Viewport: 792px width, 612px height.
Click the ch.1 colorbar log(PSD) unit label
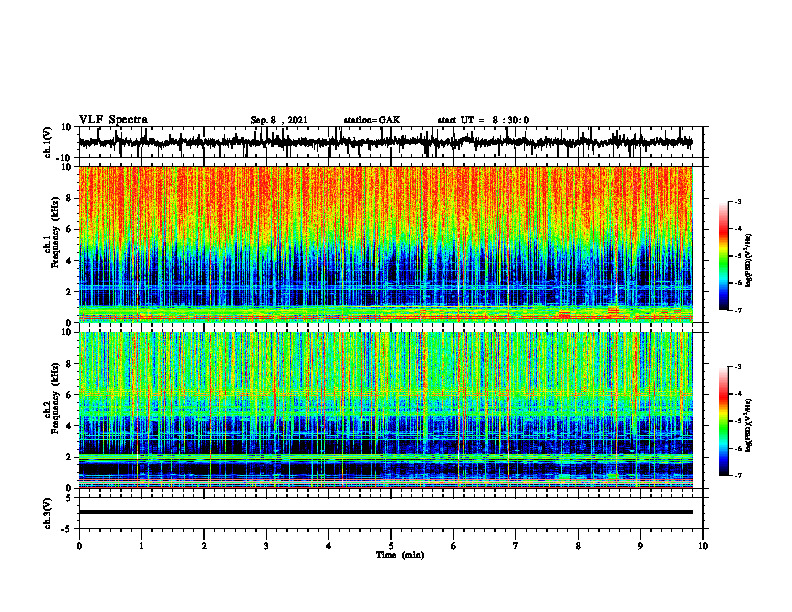748,261
